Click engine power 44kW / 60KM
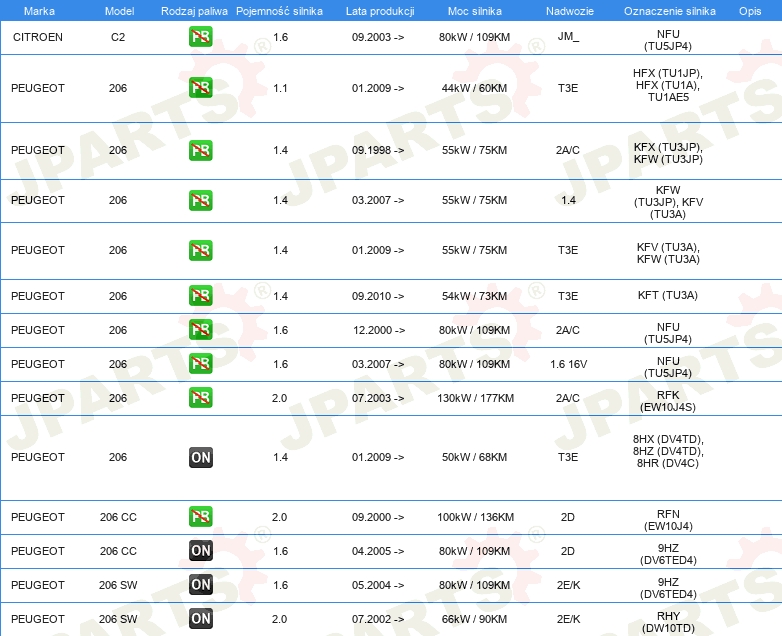The height and width of the screenshot is (636, 782). tap(474, 88)
